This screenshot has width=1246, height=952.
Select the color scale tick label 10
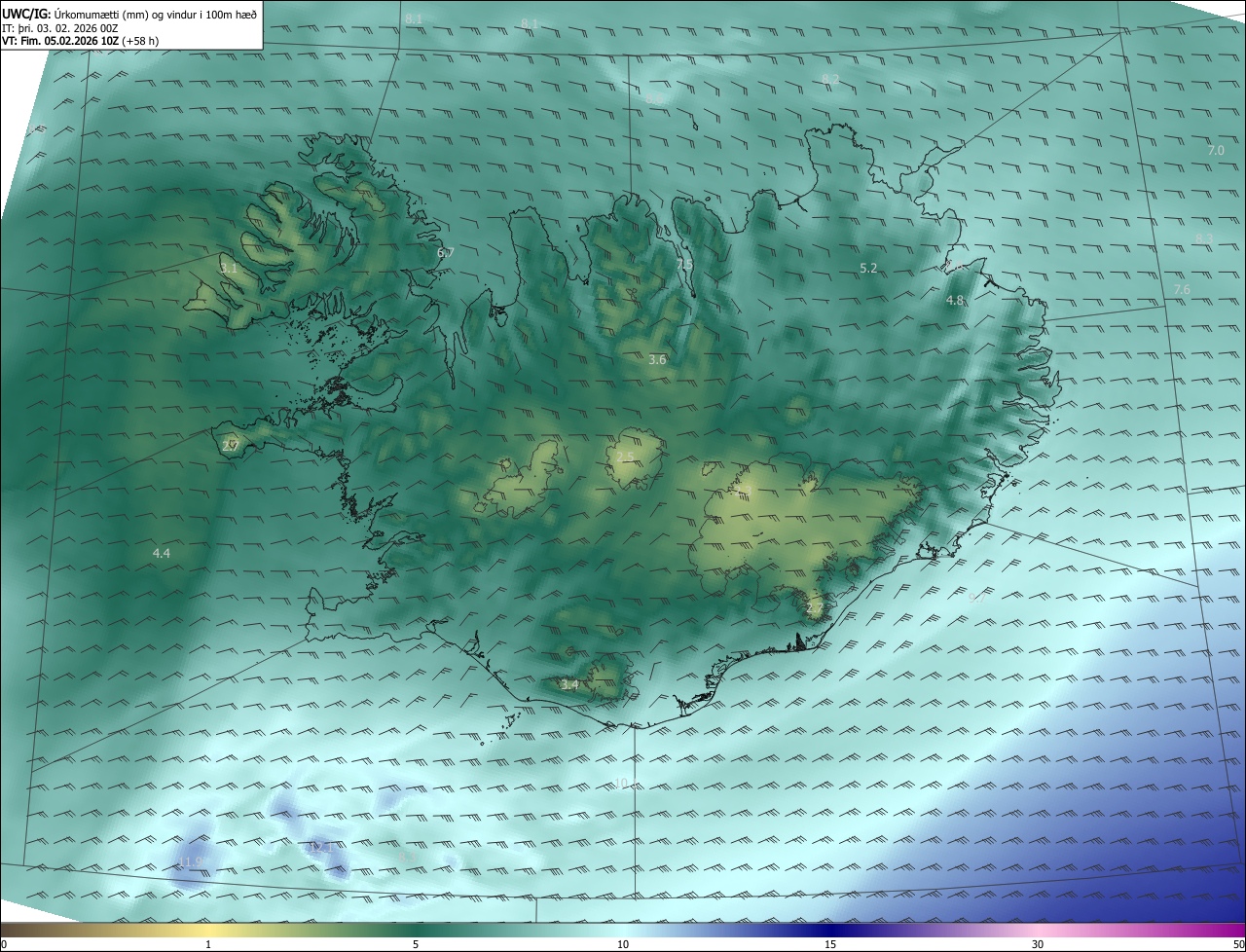click(x=623, y=944)
